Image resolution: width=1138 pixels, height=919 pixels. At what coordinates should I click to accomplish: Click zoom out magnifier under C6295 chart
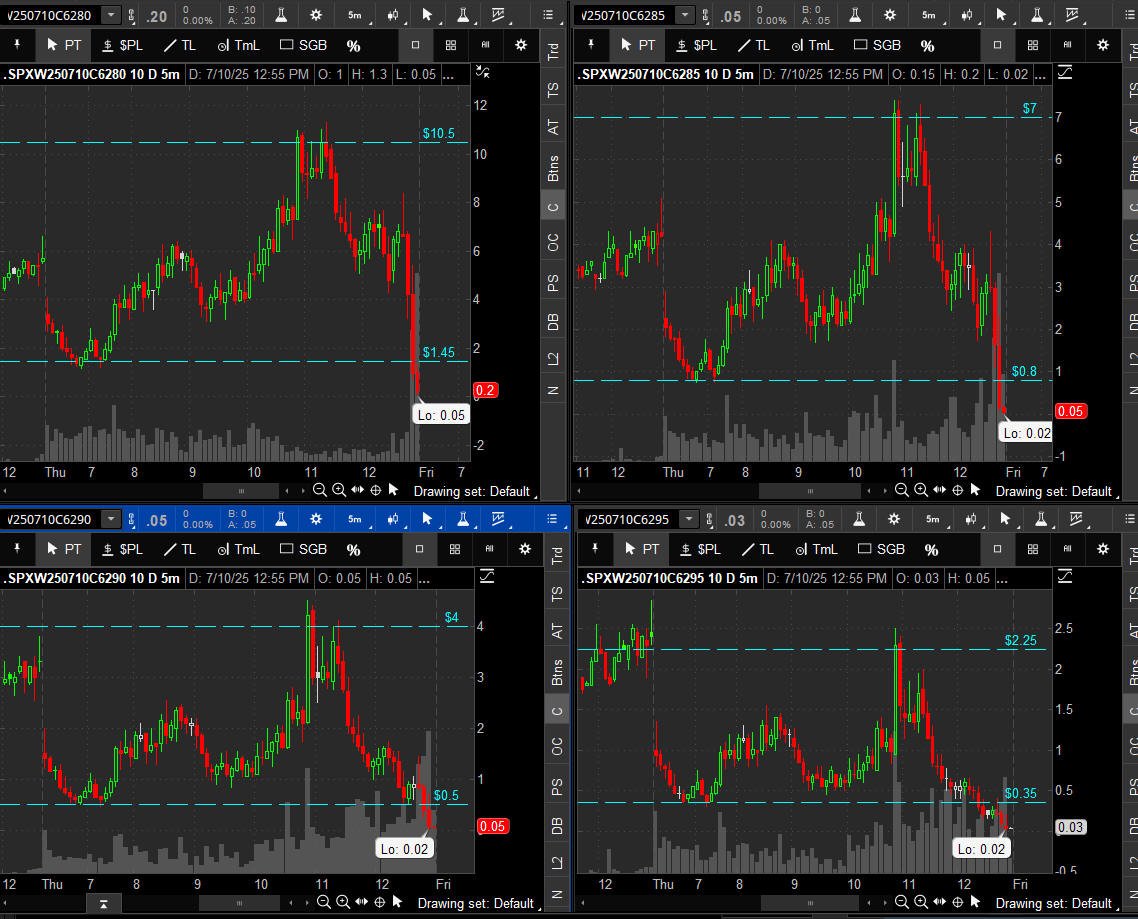(903, 903)
